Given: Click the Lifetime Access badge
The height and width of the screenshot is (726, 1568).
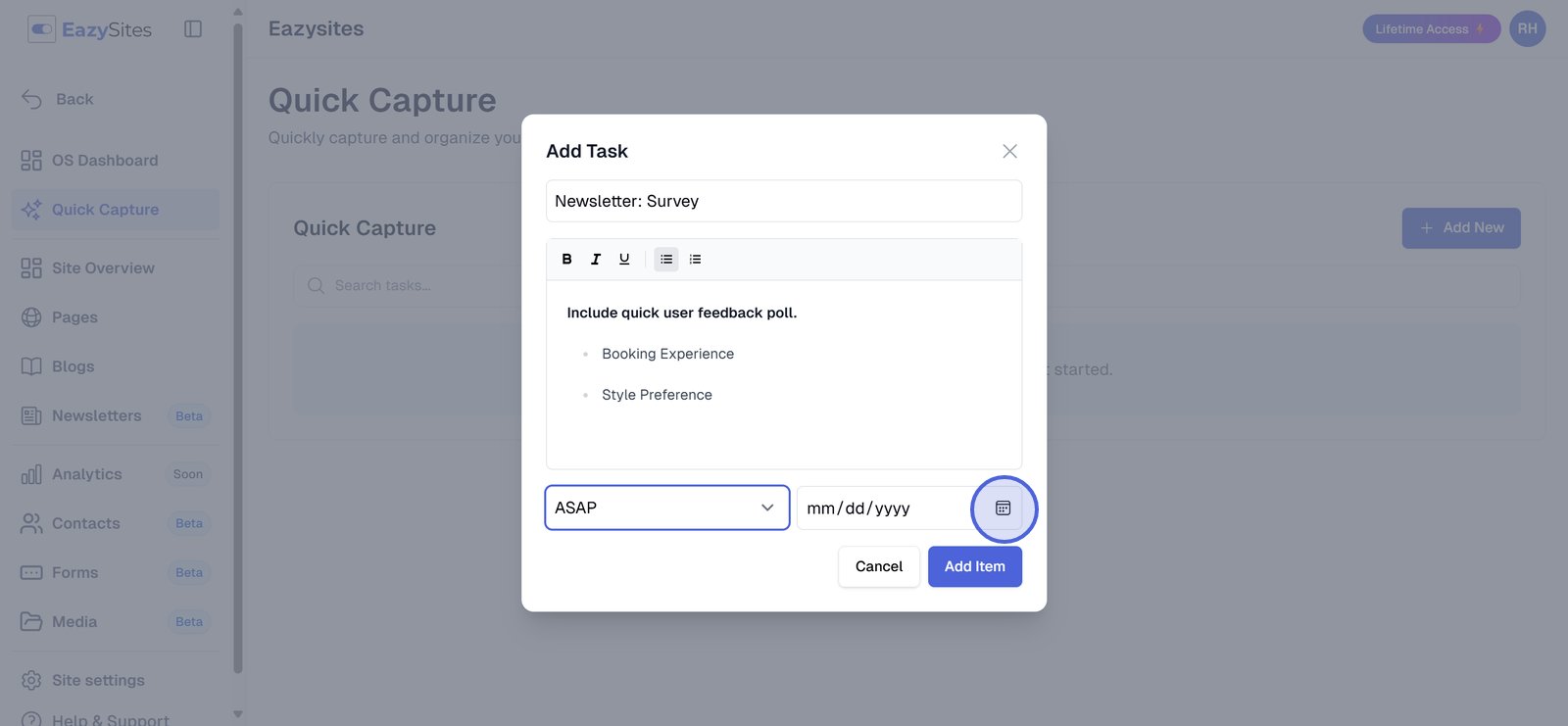Looking at the screenshot, I should tap(1430, 29).
